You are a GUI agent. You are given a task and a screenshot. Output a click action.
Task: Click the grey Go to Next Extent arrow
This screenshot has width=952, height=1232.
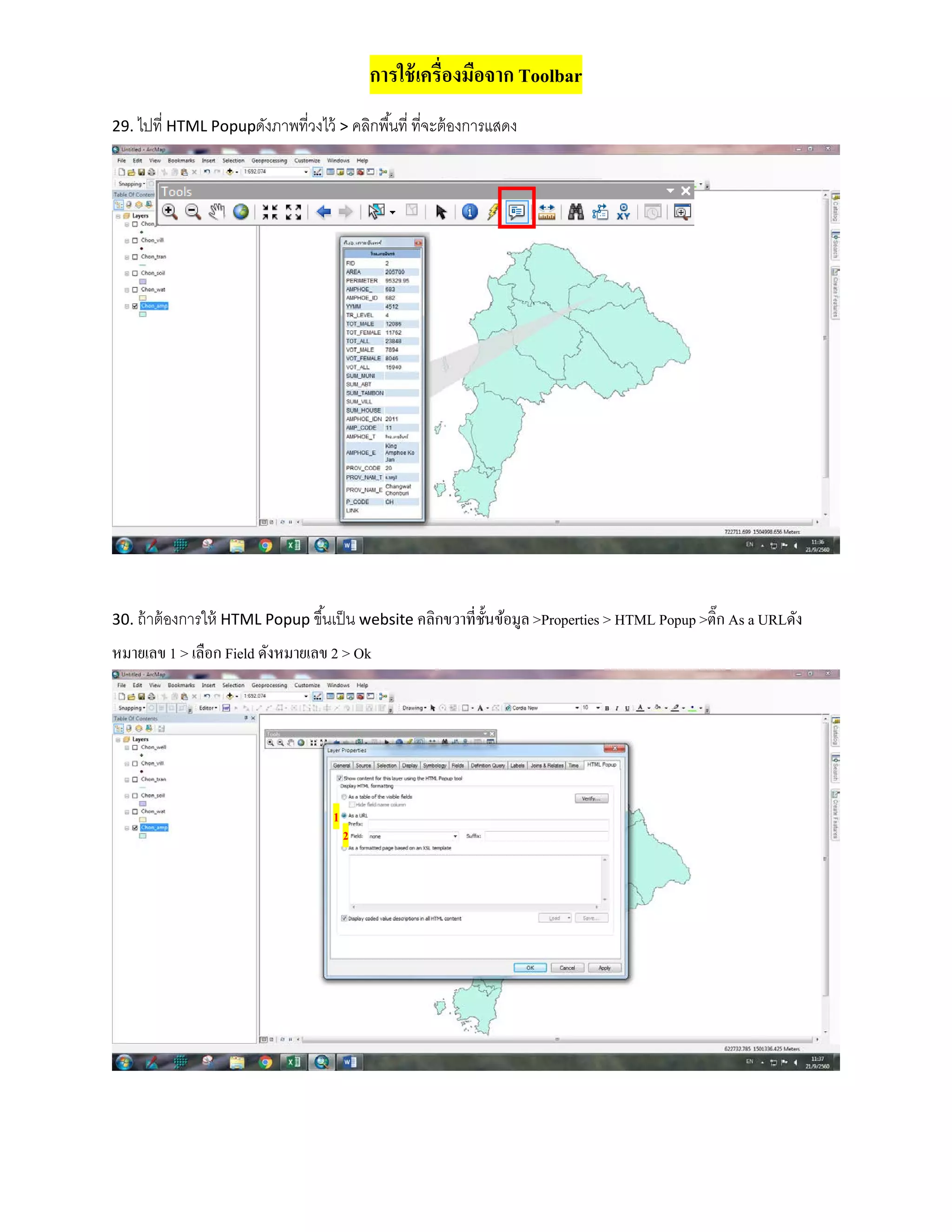point(346,212)
